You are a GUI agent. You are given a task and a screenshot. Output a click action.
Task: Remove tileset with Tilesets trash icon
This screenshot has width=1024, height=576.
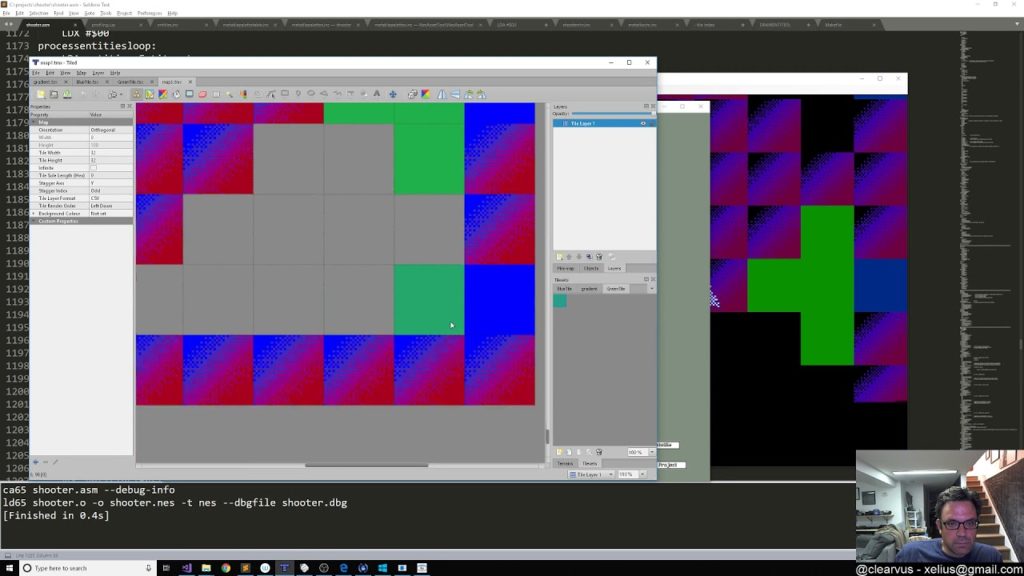point(599,452)
